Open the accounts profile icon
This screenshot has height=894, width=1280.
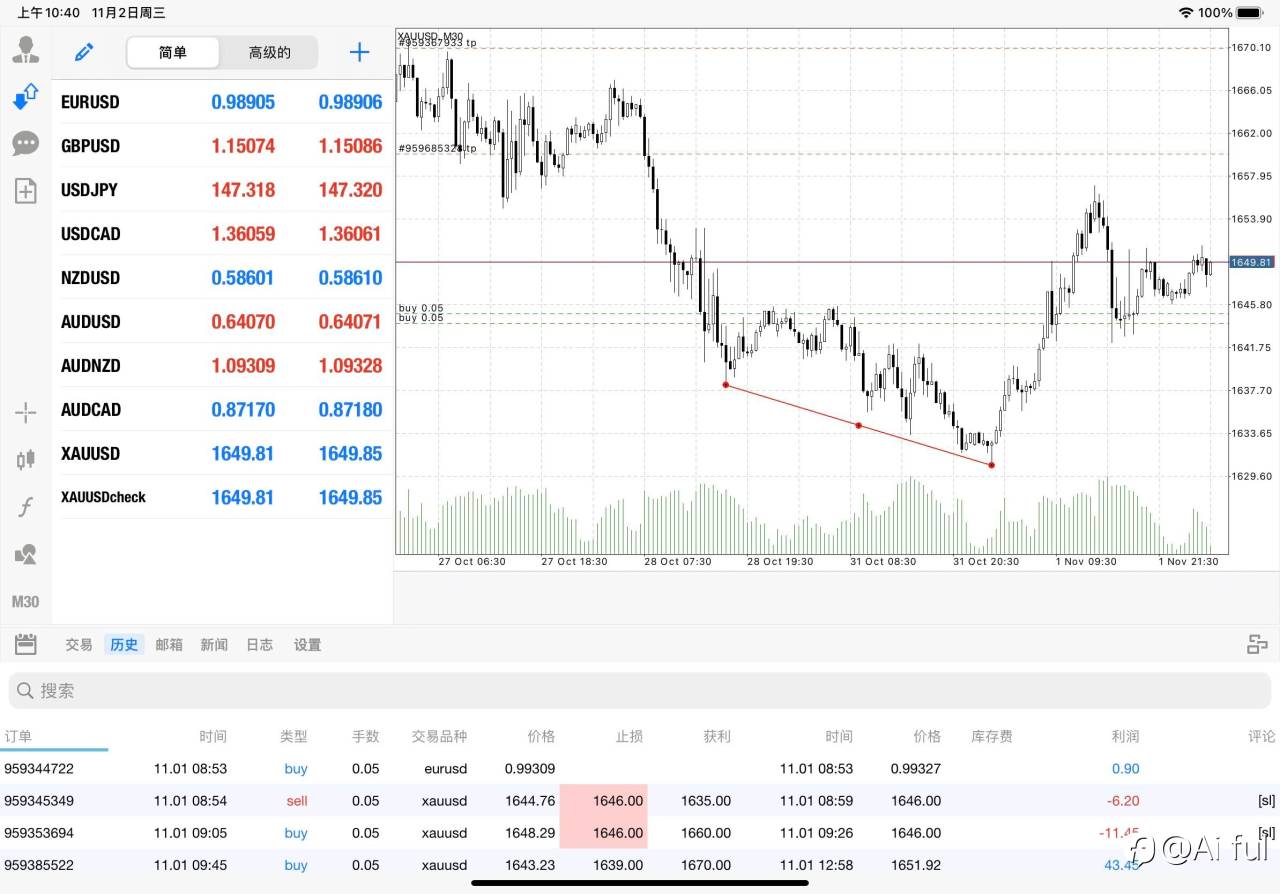[25, 50]
